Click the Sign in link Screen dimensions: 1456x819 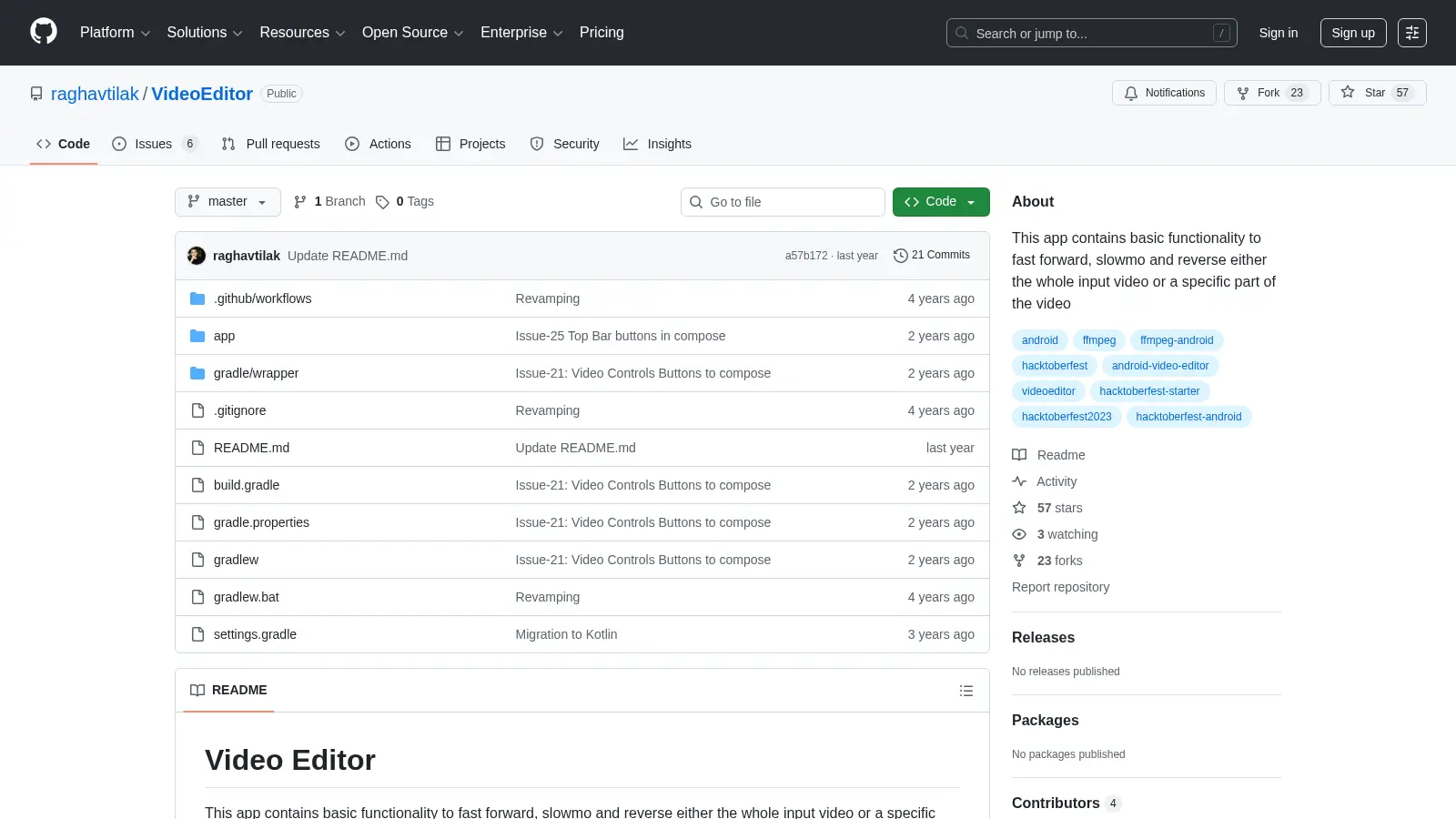1279,33
